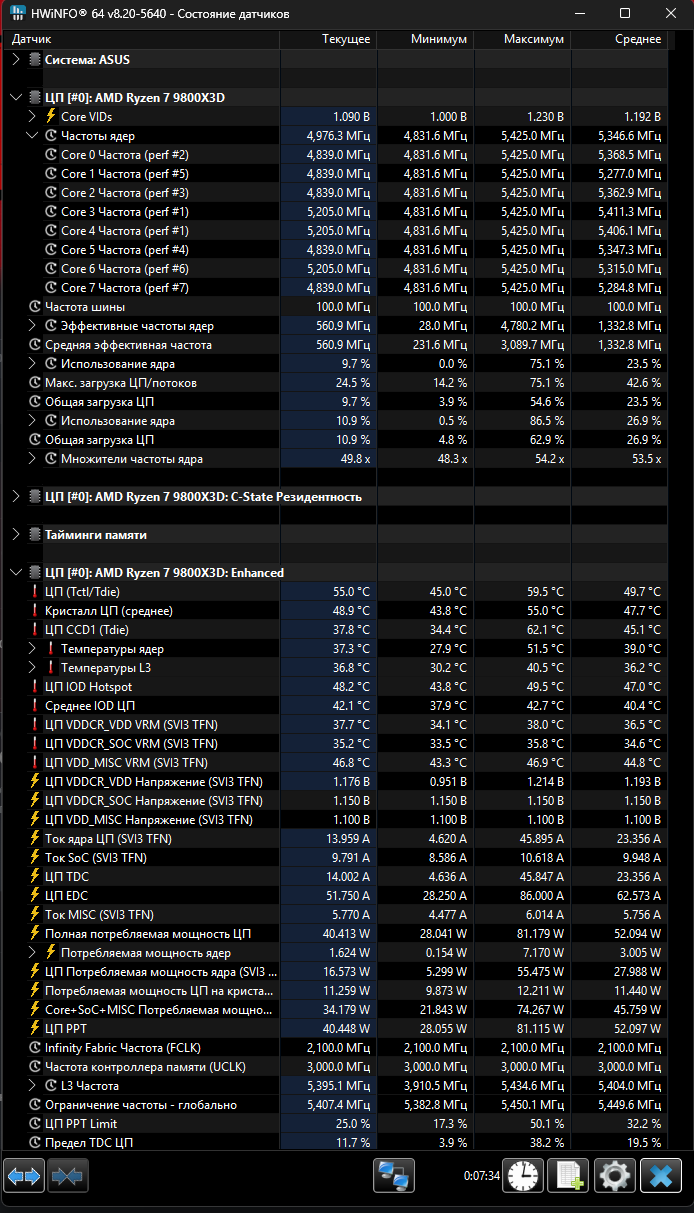Click the blue expand-columns arrows button

[x=24, y=1175]
